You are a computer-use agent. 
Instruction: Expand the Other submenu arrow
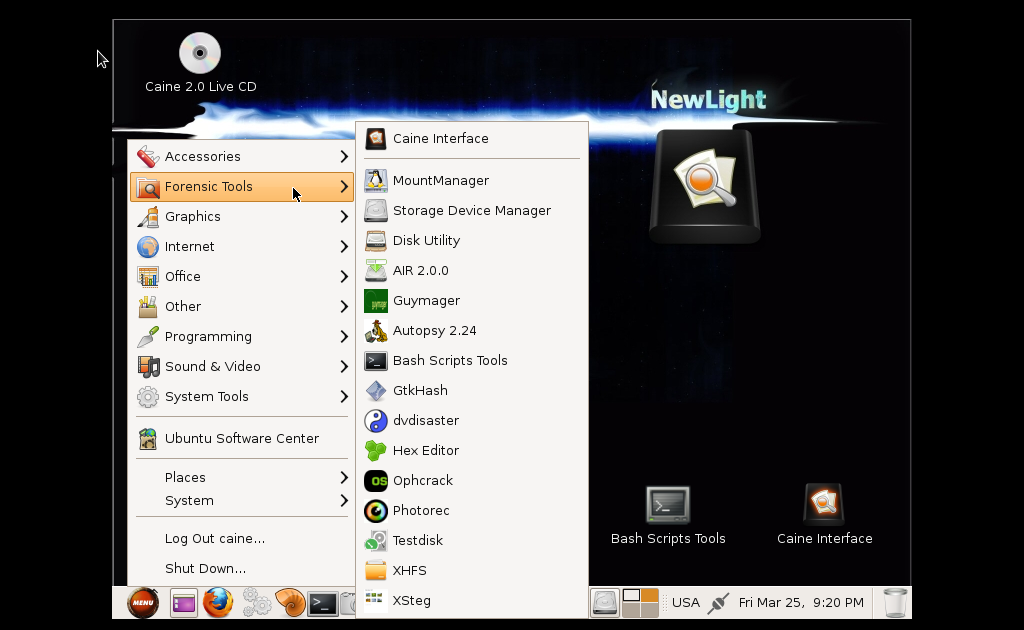pos(344,307)
